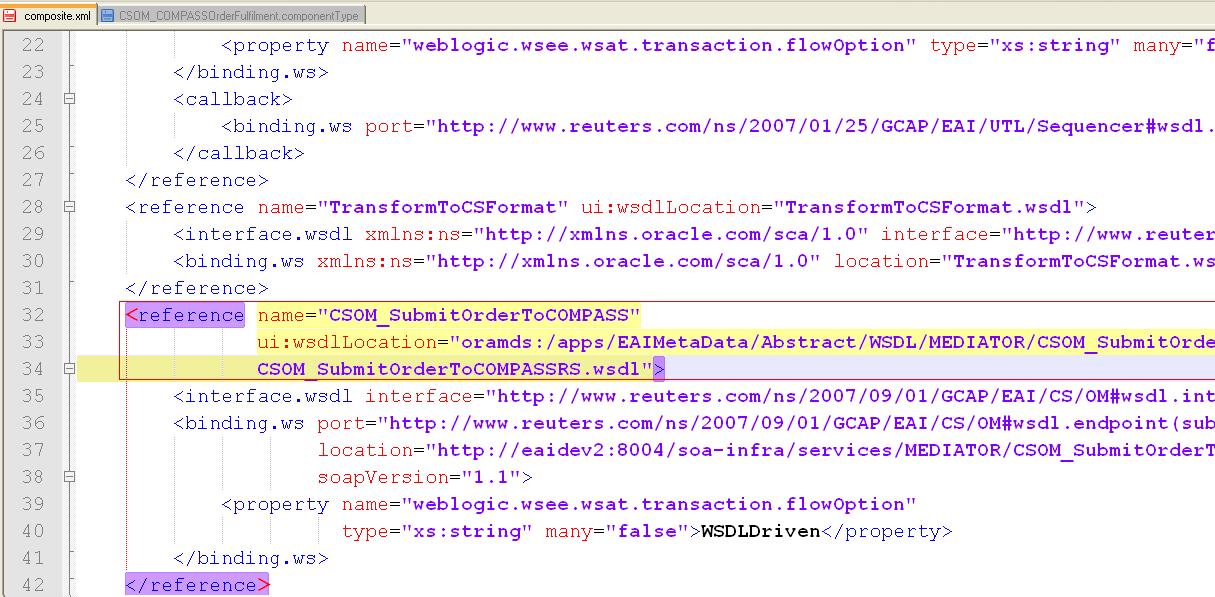The width and height of the screenshot is (1215, 597).
Task: Switch to the composite.xml tab
Action: point(48,15)
